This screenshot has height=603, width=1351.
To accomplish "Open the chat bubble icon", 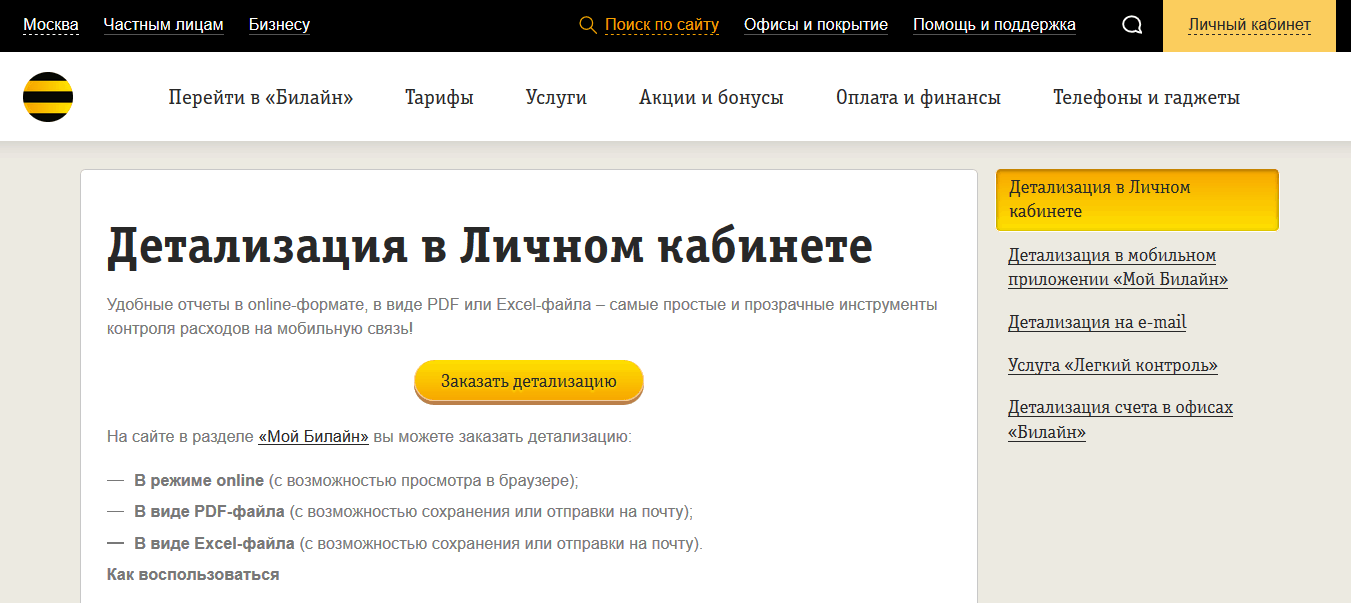I will coord(1132,25).
